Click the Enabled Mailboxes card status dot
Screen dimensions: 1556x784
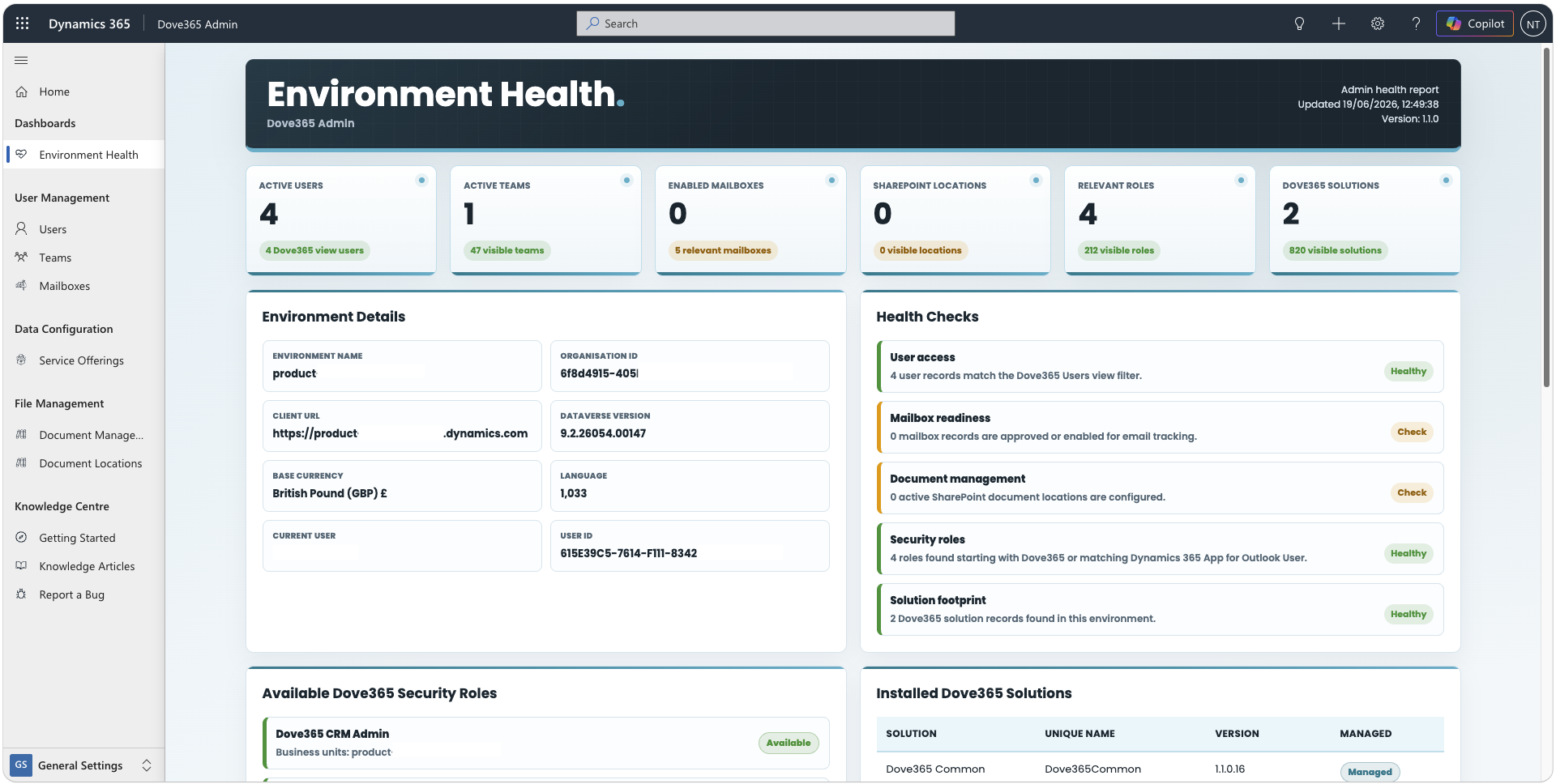point(831,180)
